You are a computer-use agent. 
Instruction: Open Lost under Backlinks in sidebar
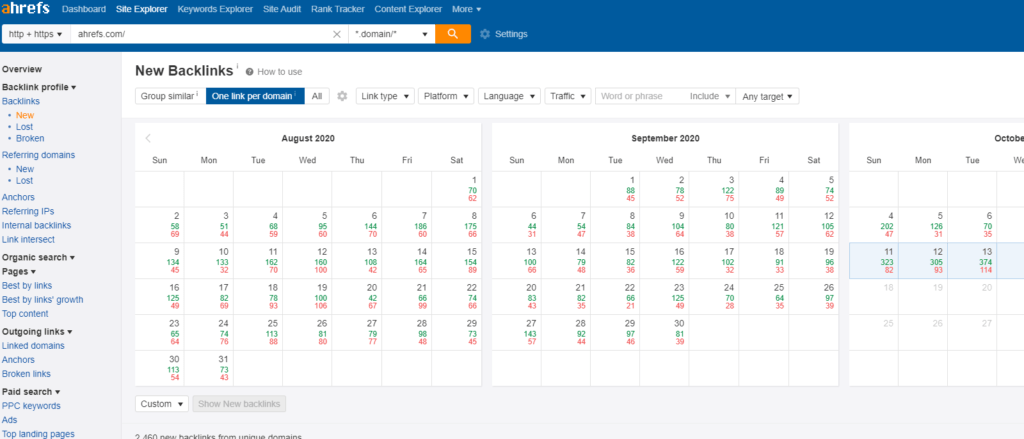point(24,127)
